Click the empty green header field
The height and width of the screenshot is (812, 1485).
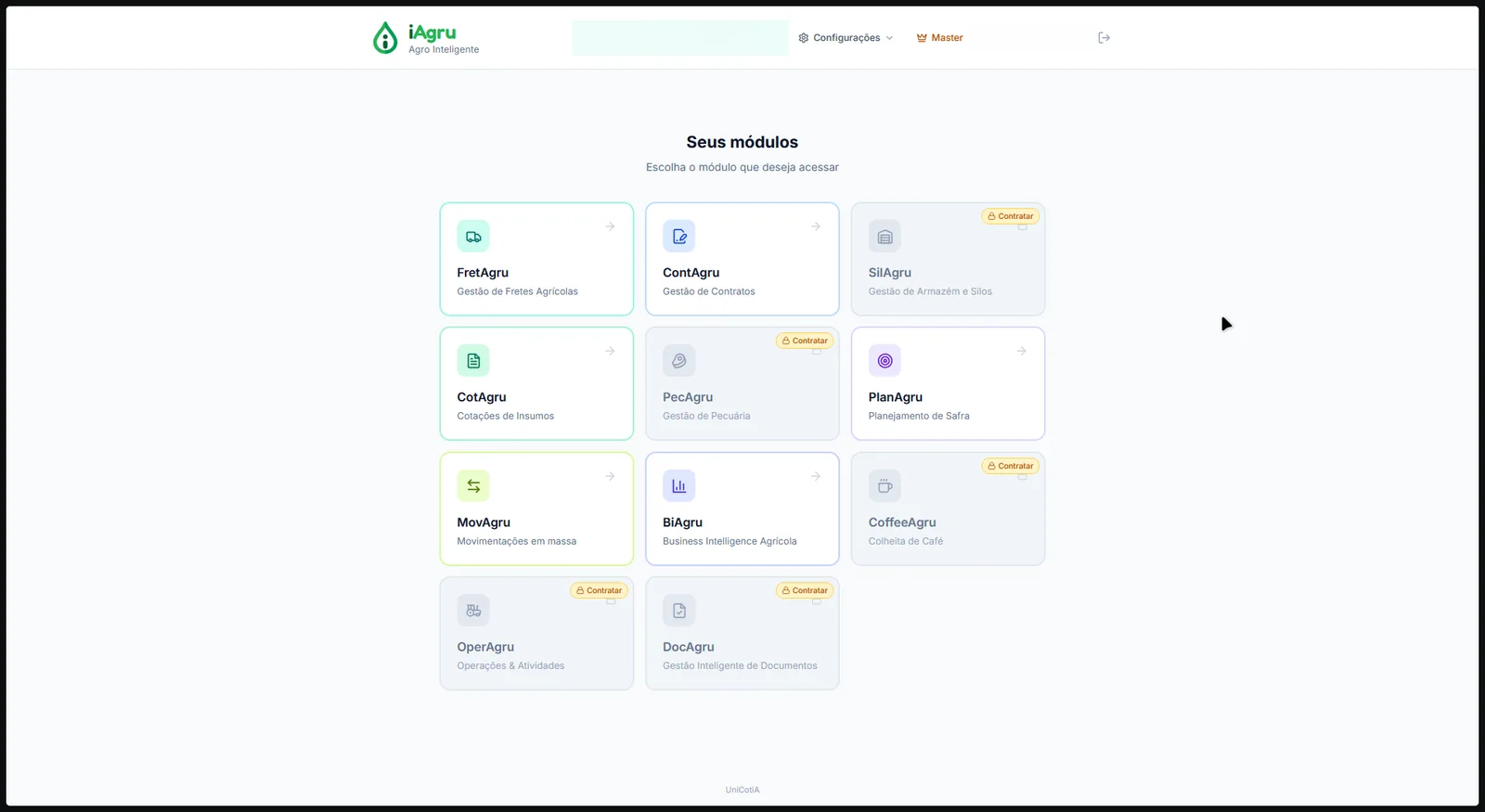click(680, 38)
